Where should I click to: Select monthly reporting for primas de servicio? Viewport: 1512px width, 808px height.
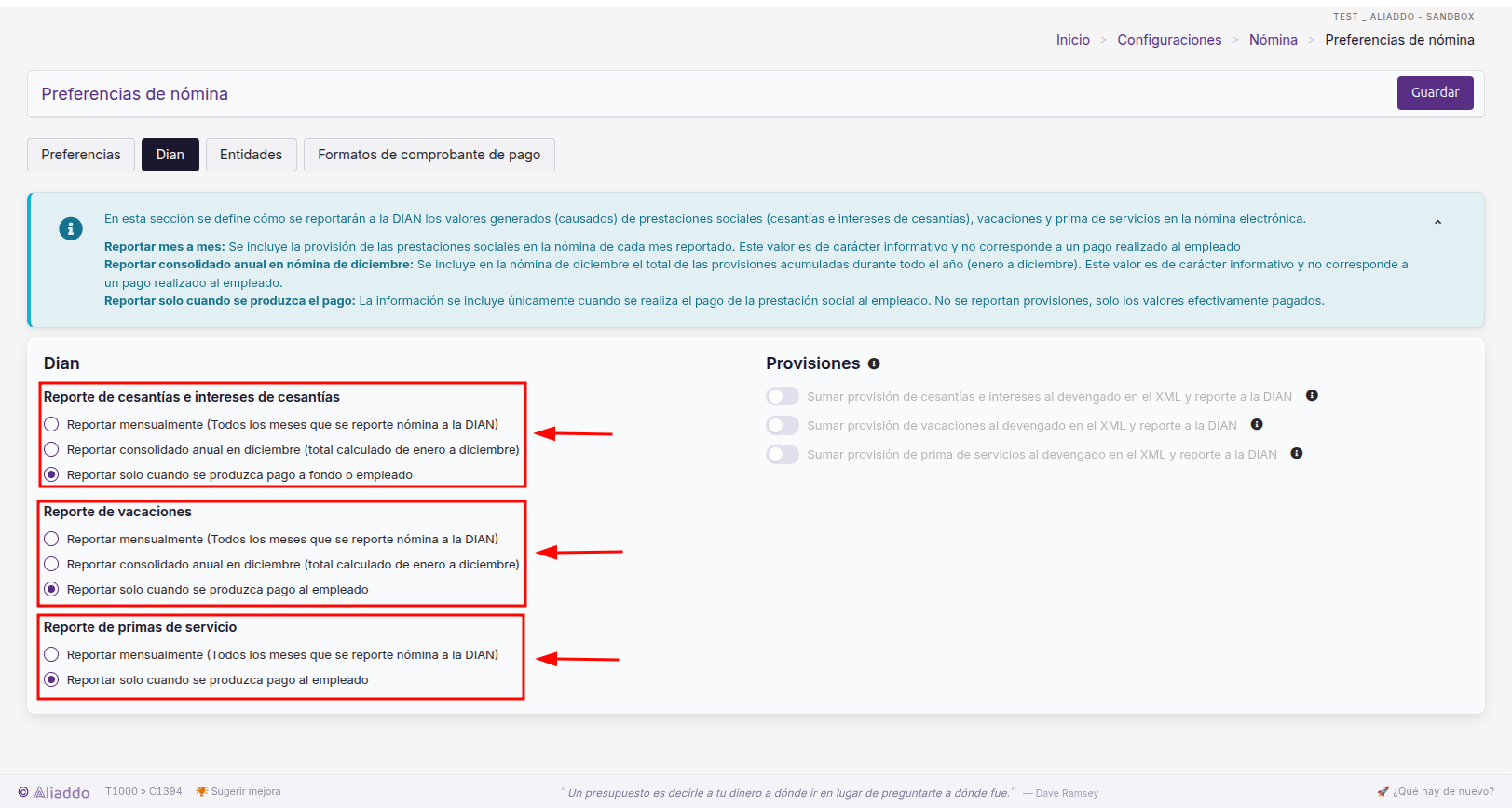[x=51, y=654]
